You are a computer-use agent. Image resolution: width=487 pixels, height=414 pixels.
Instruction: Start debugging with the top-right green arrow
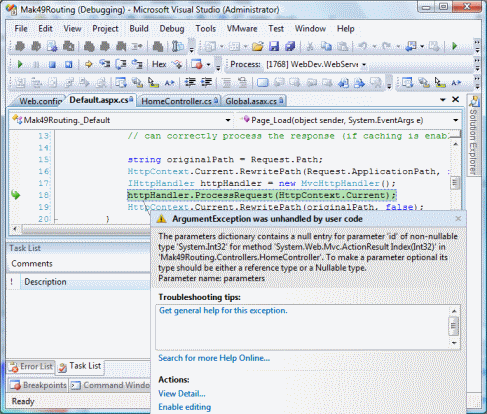454,46
